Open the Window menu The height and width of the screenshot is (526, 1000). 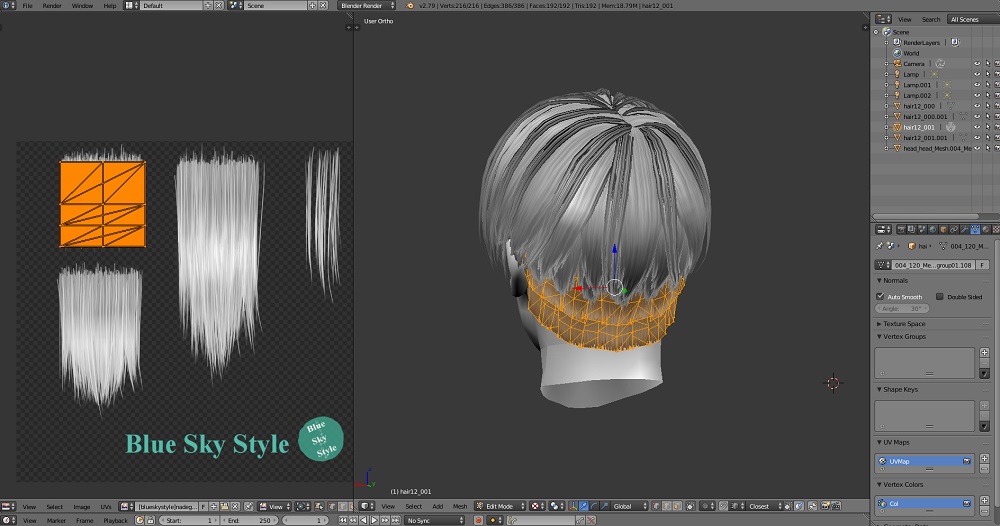(82, 5)
